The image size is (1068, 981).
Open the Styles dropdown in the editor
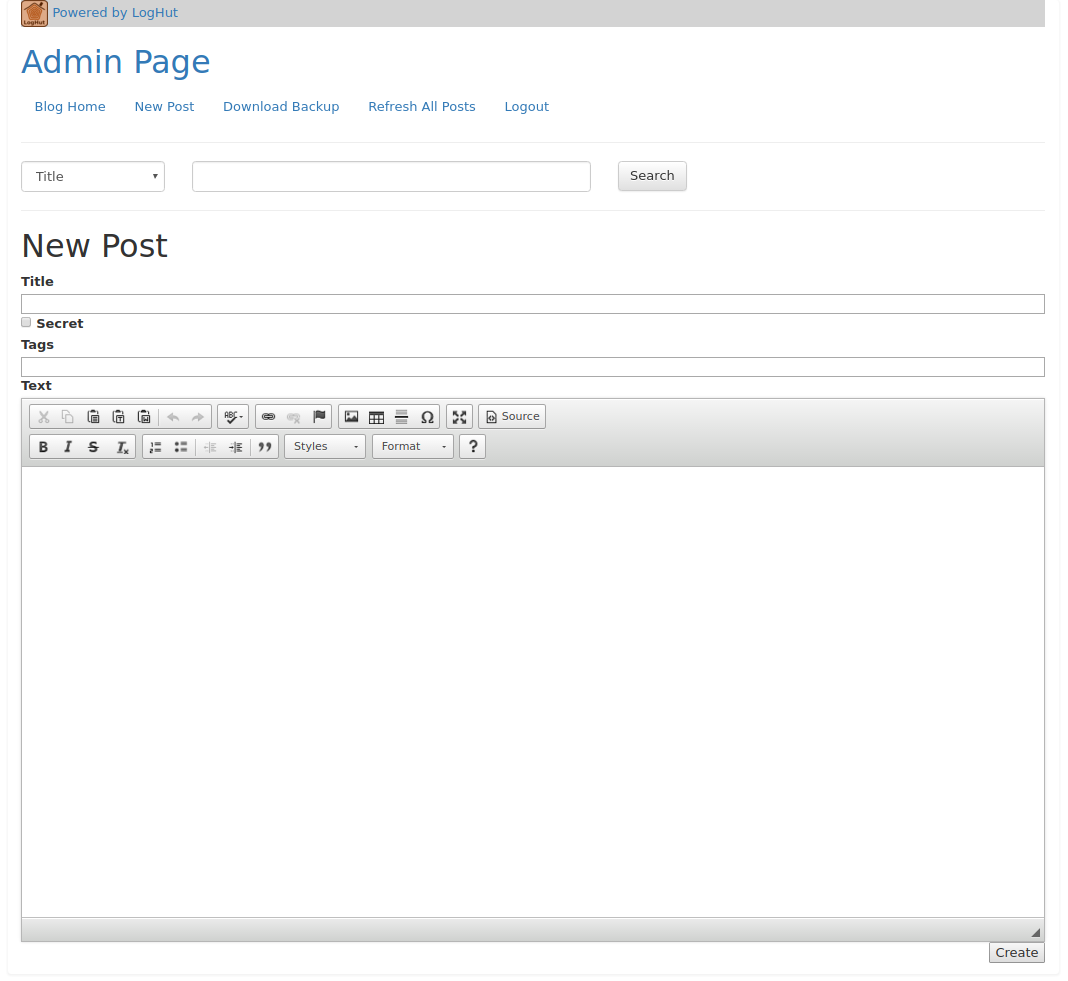(x=324, y=446)
